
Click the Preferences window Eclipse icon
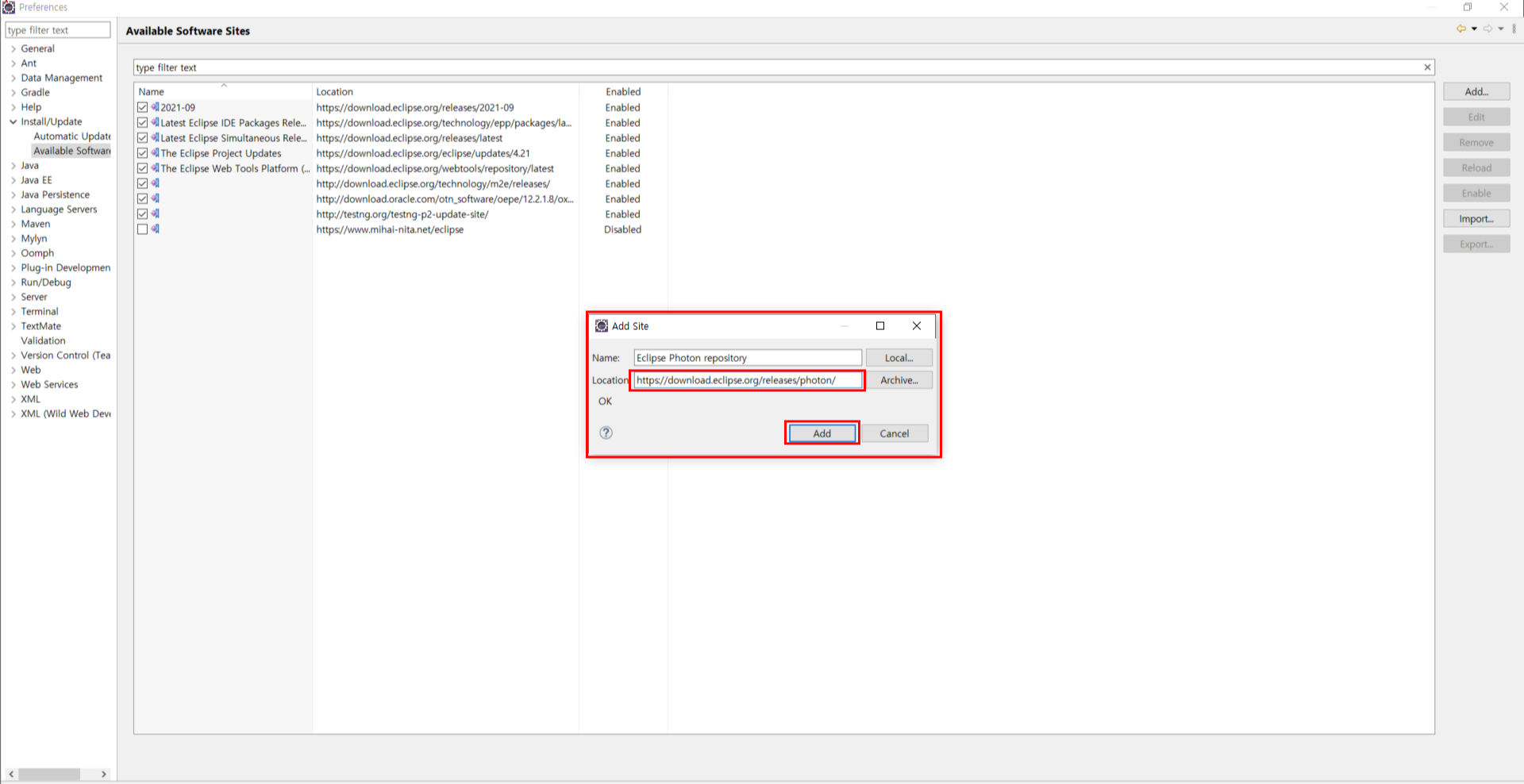click(x=9, y=7)
